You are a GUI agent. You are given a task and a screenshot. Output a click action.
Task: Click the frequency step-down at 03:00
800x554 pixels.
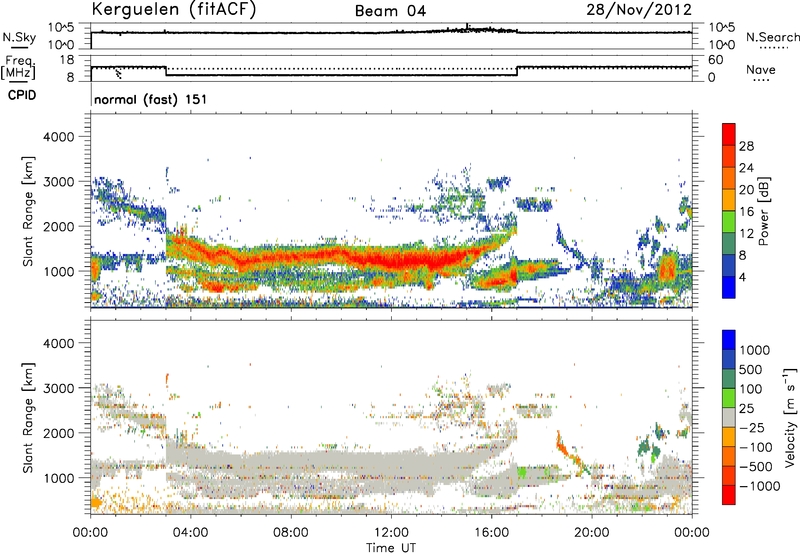(166, 71)
